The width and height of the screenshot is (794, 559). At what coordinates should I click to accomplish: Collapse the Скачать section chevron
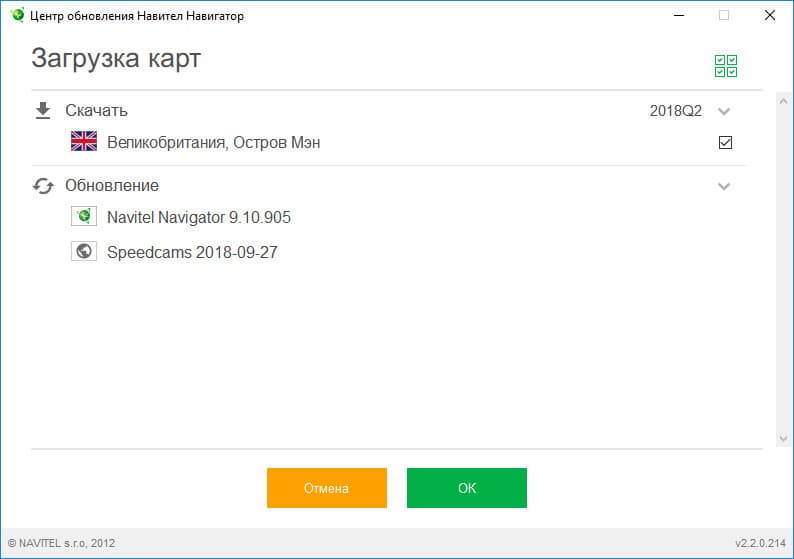coord(724,111)
